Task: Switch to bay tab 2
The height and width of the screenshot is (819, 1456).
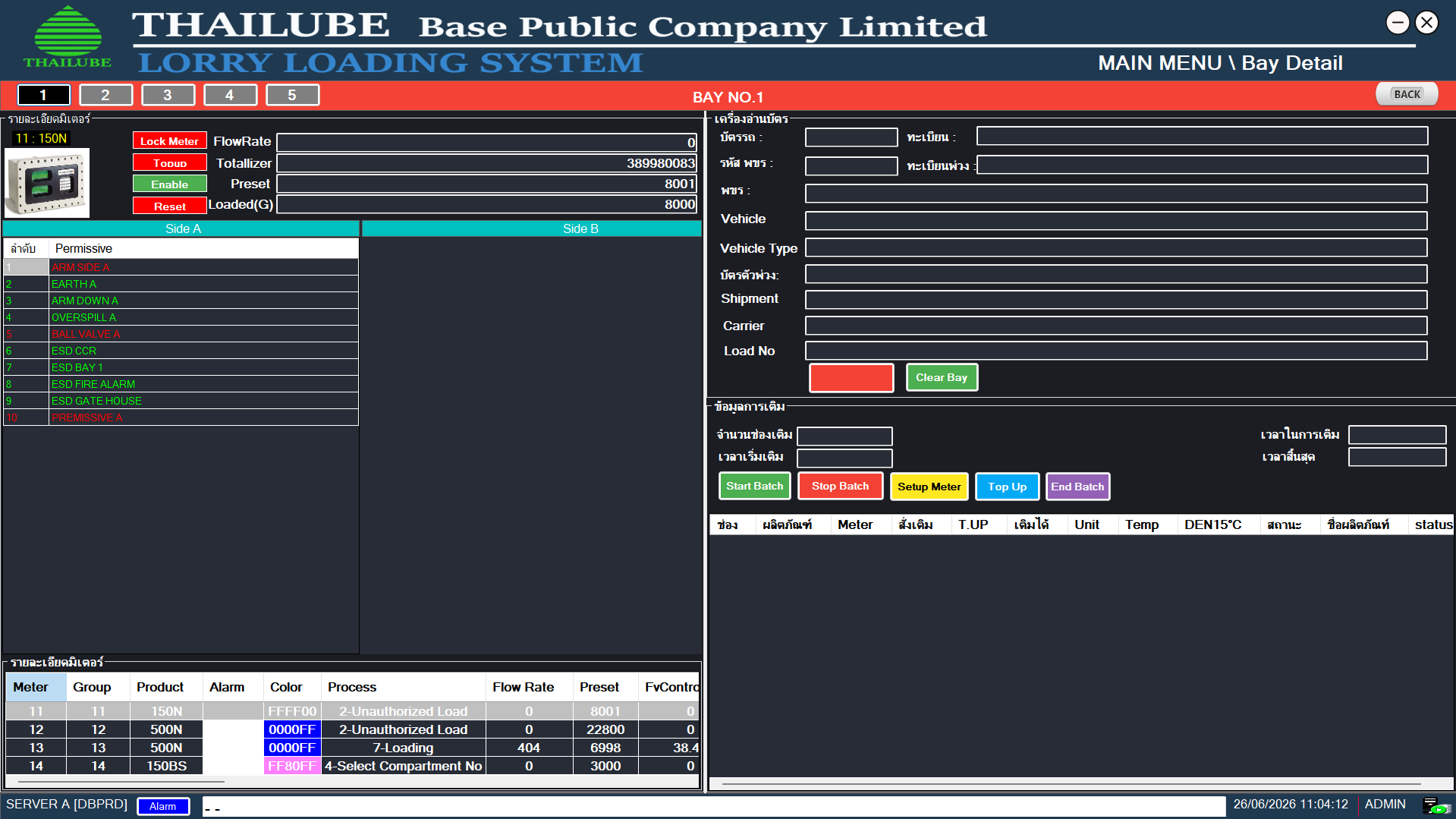Action: (106, 95)
